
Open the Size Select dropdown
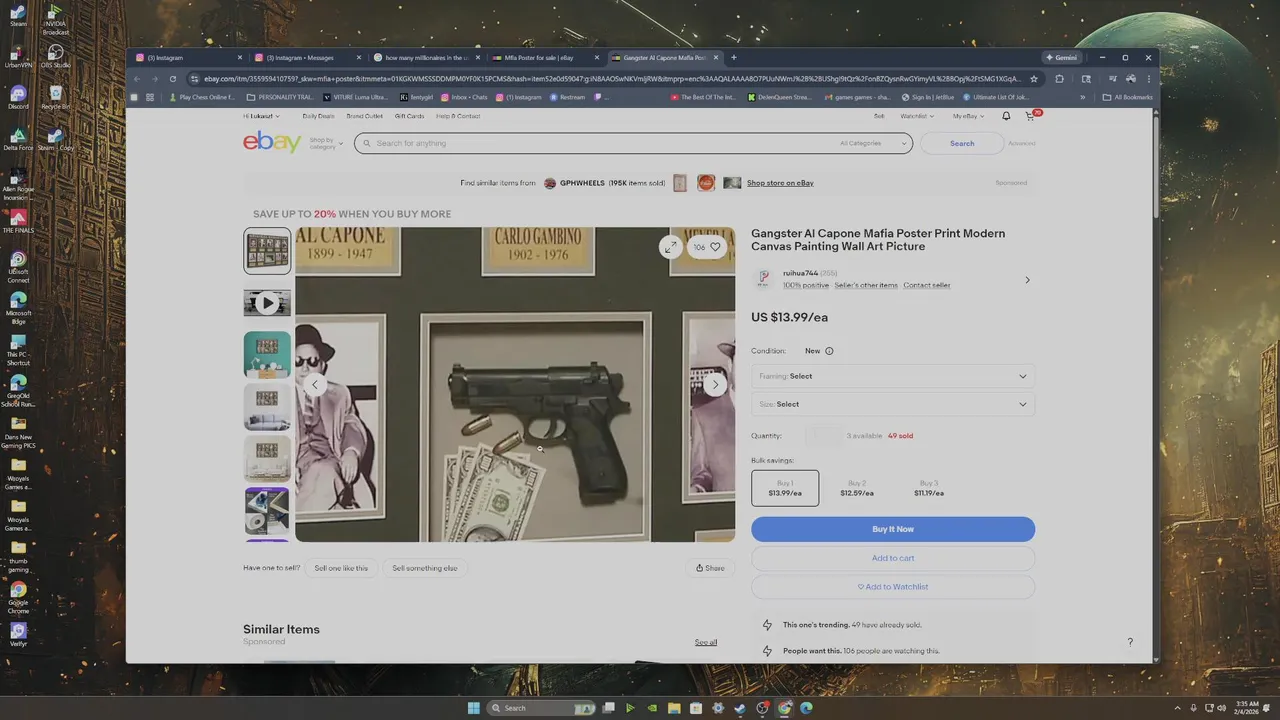coord(893,404)
